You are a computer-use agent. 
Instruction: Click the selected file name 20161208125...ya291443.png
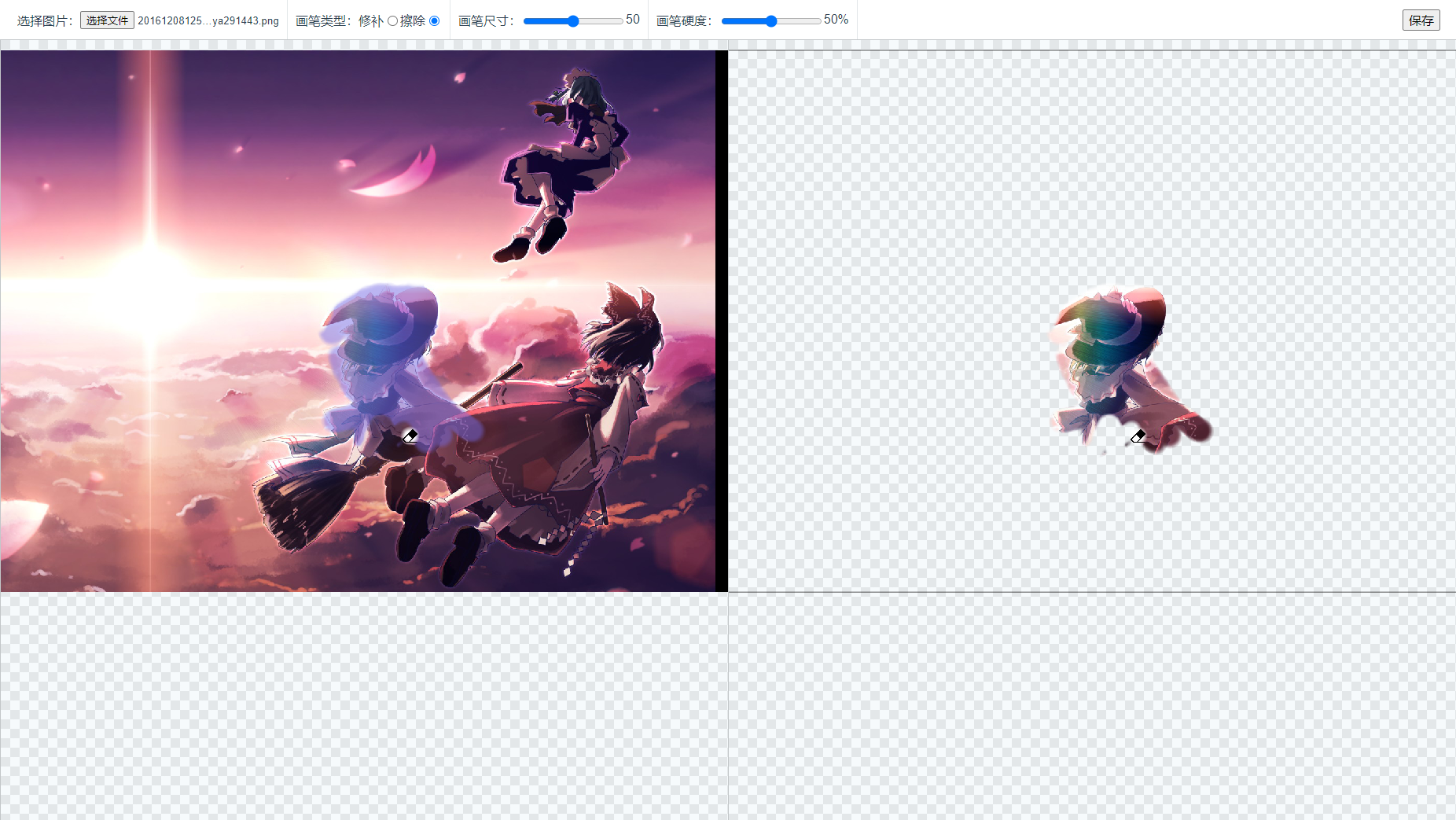(x=208, y=21)
